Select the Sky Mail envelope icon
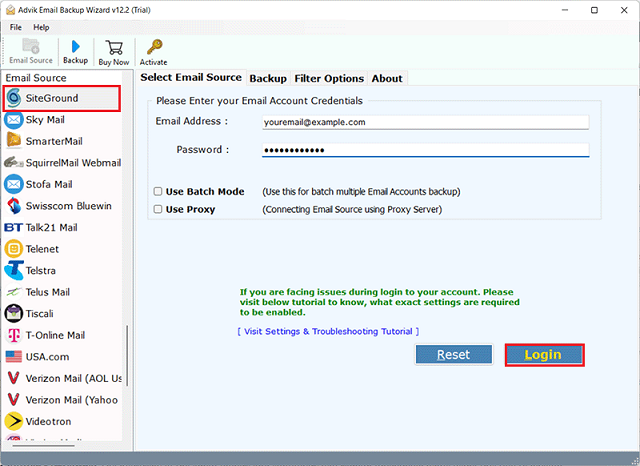 coord(13,120)
